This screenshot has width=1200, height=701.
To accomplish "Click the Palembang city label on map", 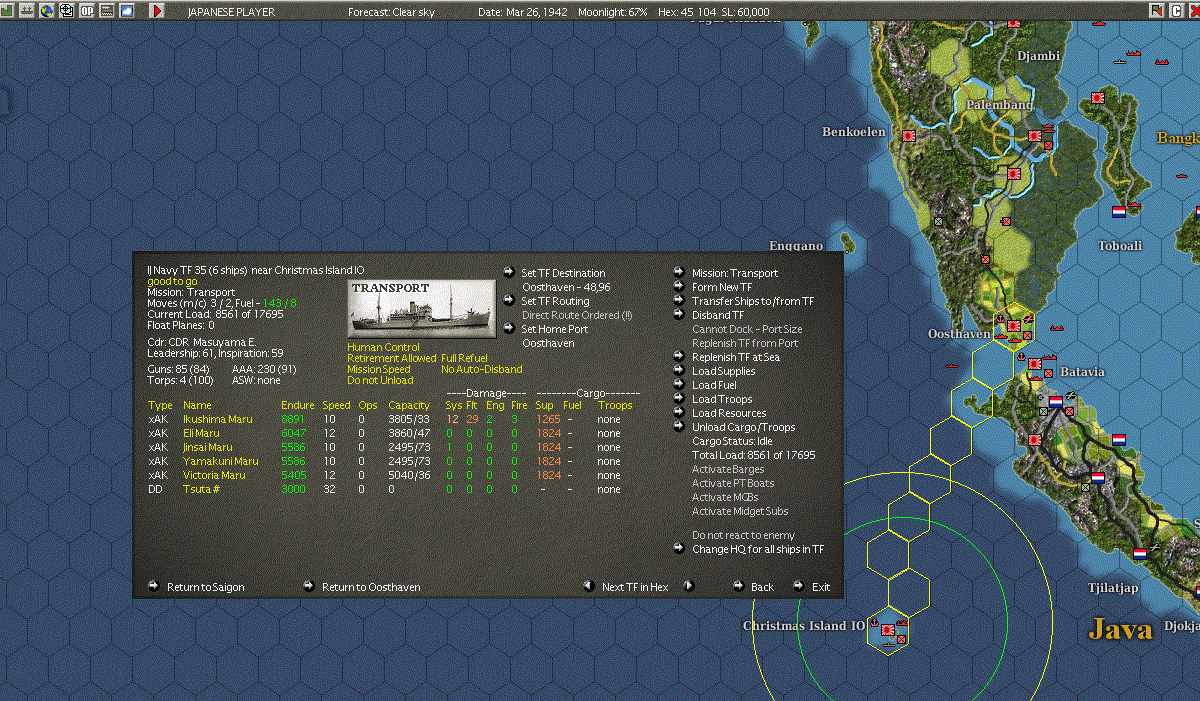I will (x=999, y=105).
